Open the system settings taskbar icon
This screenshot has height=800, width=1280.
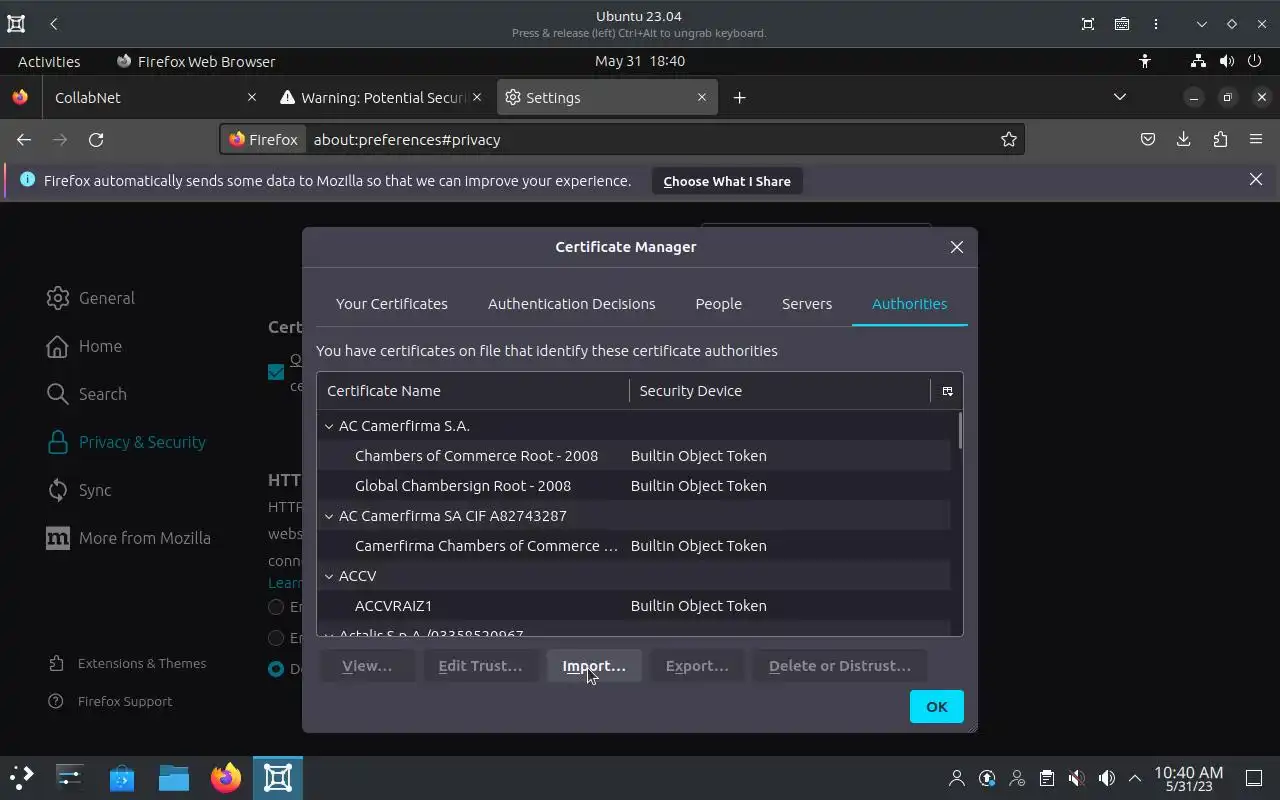click(70, 777)
